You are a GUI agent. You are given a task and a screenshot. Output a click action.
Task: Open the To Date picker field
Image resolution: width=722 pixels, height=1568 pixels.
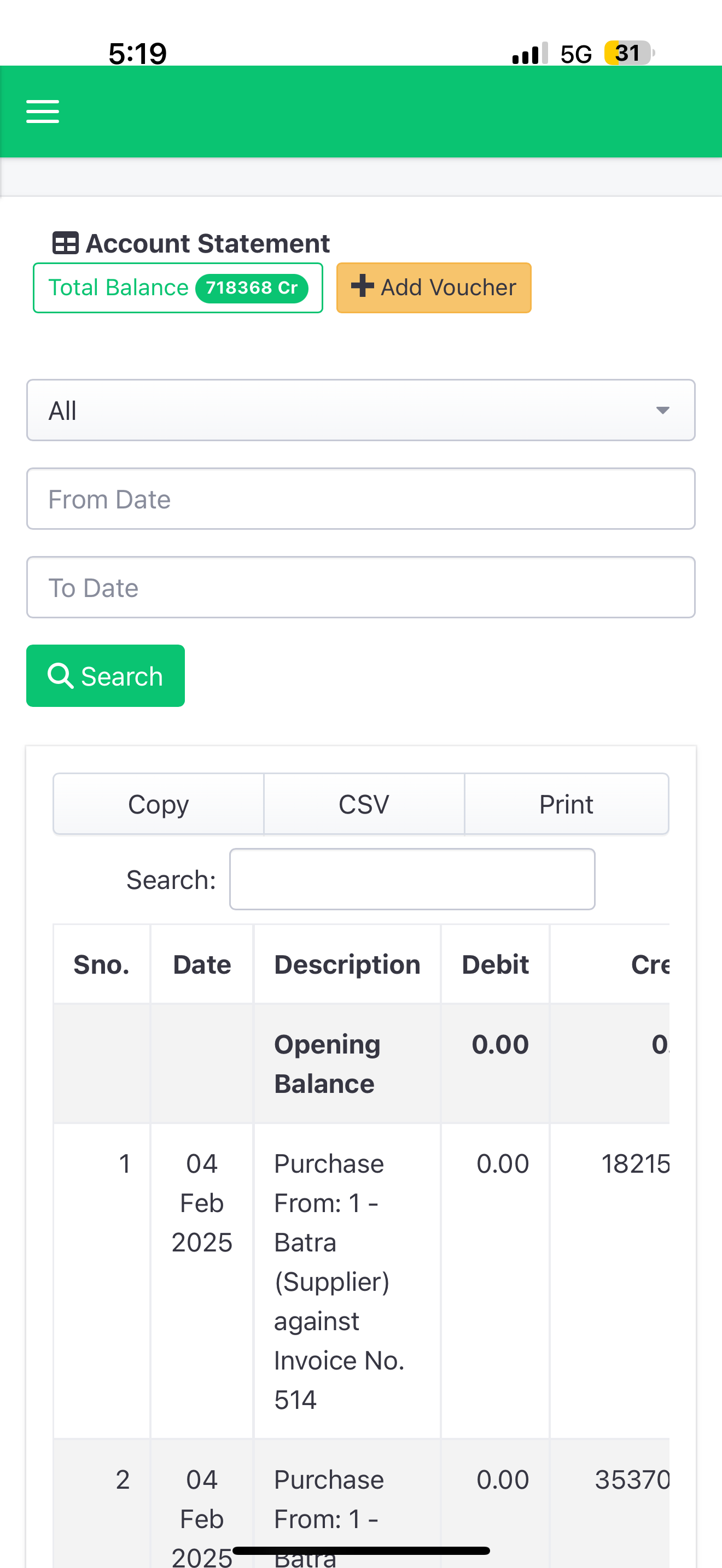point(361,587)
